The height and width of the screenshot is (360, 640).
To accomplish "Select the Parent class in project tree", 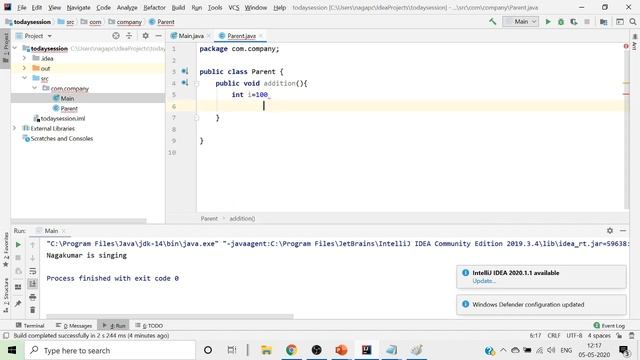I will [69, 109].
